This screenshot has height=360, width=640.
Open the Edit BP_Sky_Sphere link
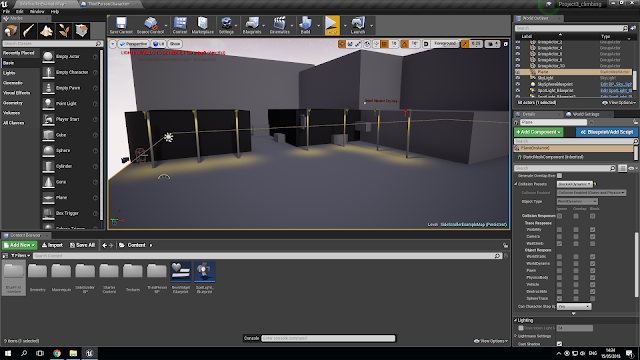616,84
